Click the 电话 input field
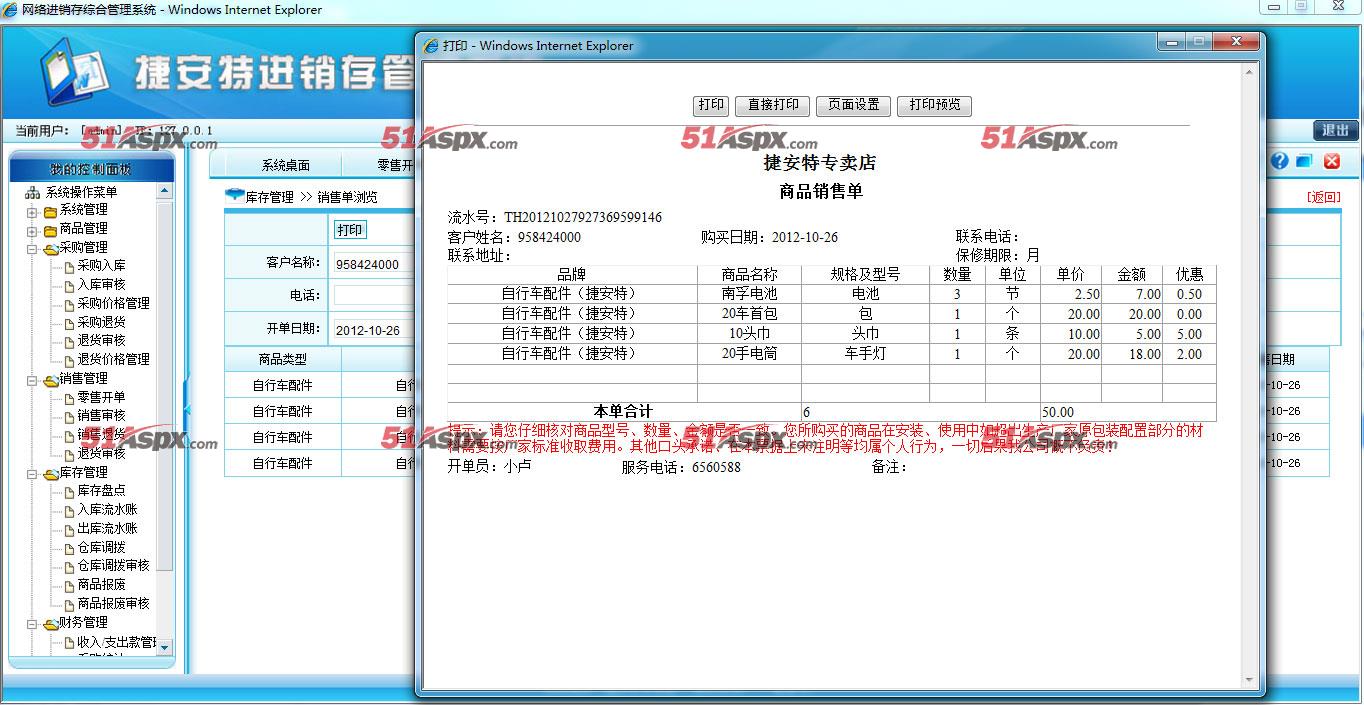 [374, 296]
